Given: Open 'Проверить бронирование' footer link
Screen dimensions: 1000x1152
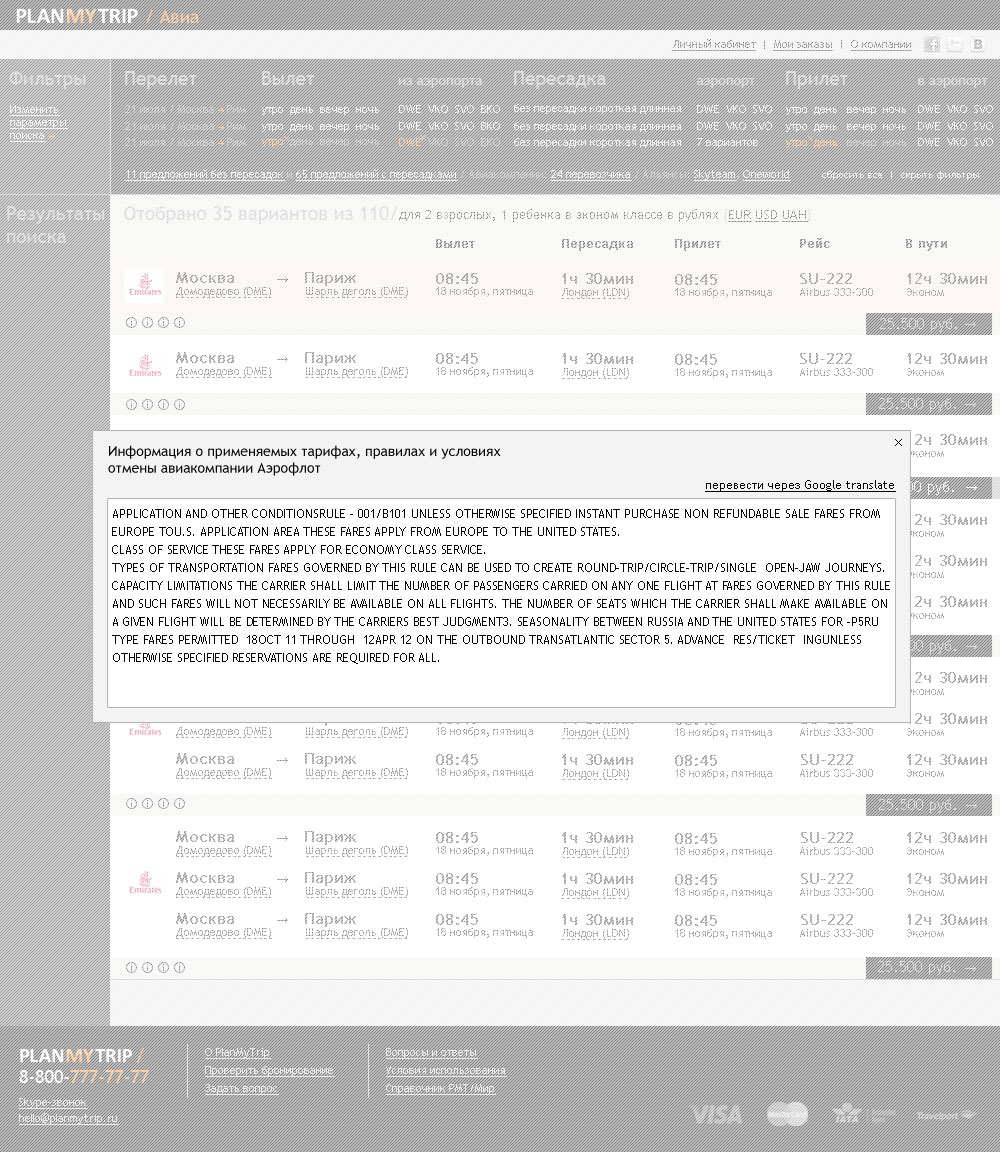Looking at the screenshot, I should pyautogui.click(x=269, y=1070).
